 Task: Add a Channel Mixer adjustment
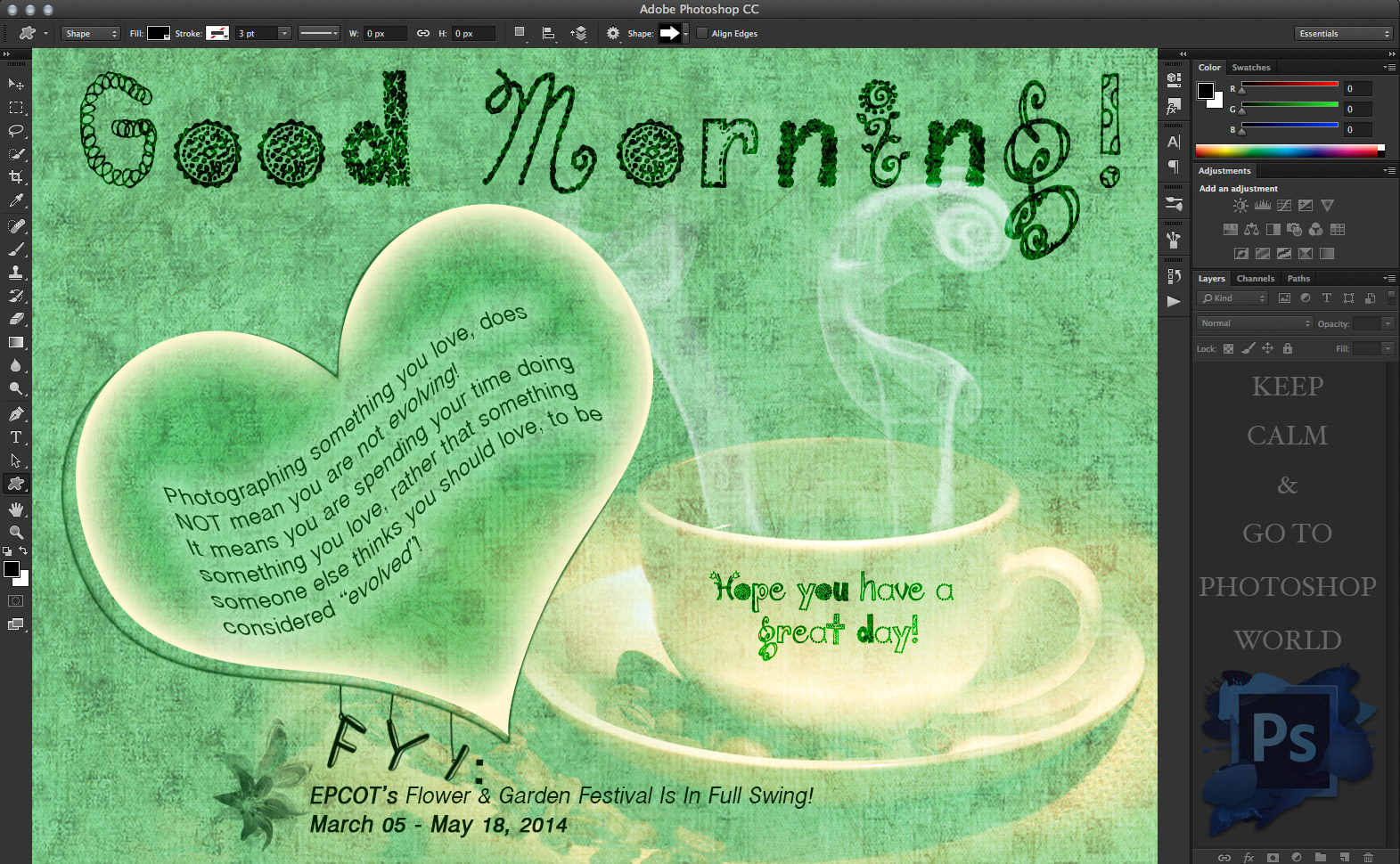coord(1316,229)
